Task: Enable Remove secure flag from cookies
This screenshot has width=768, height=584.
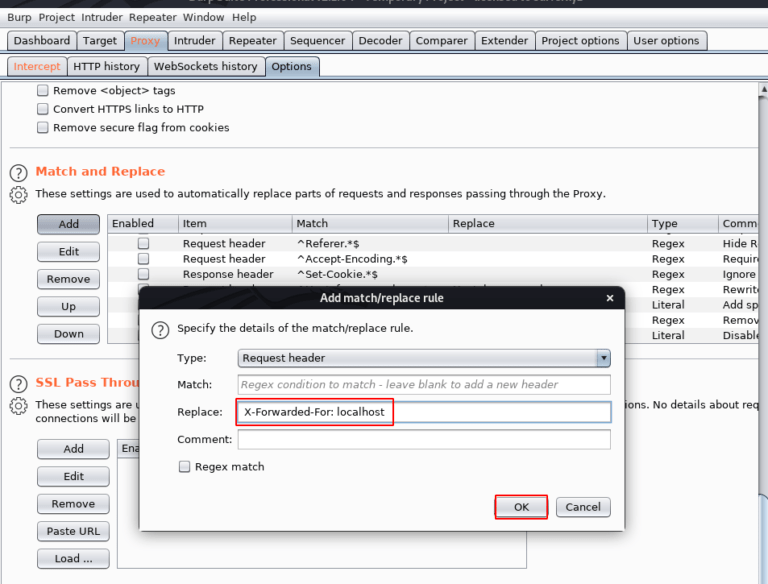Action: (x=43, y=128)
